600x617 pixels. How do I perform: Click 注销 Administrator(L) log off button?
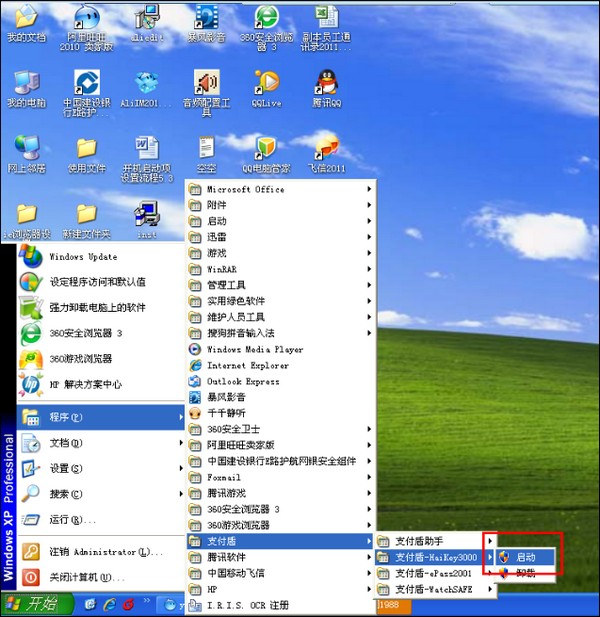(100, 552)
